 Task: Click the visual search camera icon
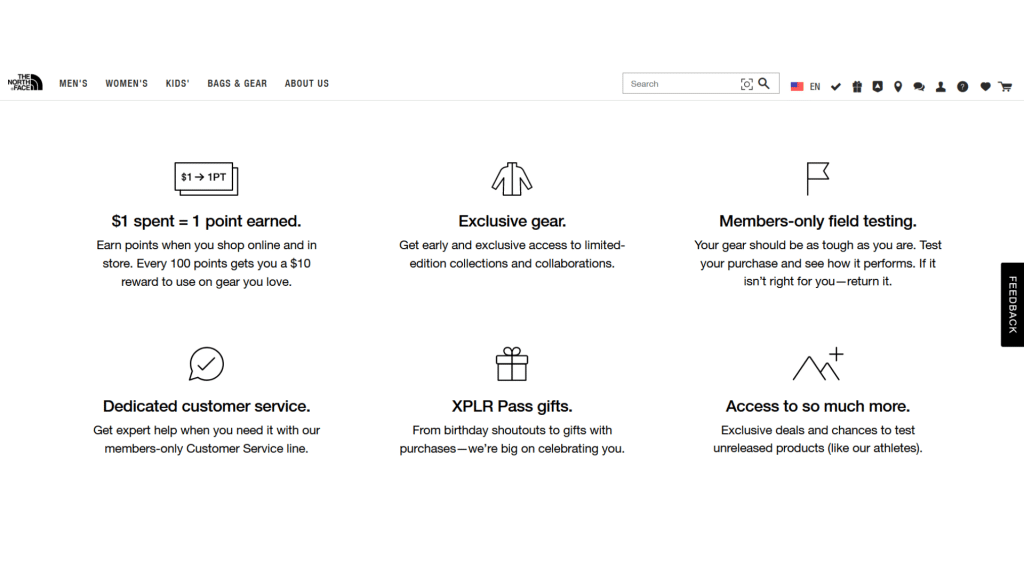pyautogui.click(x=746, y=84)
